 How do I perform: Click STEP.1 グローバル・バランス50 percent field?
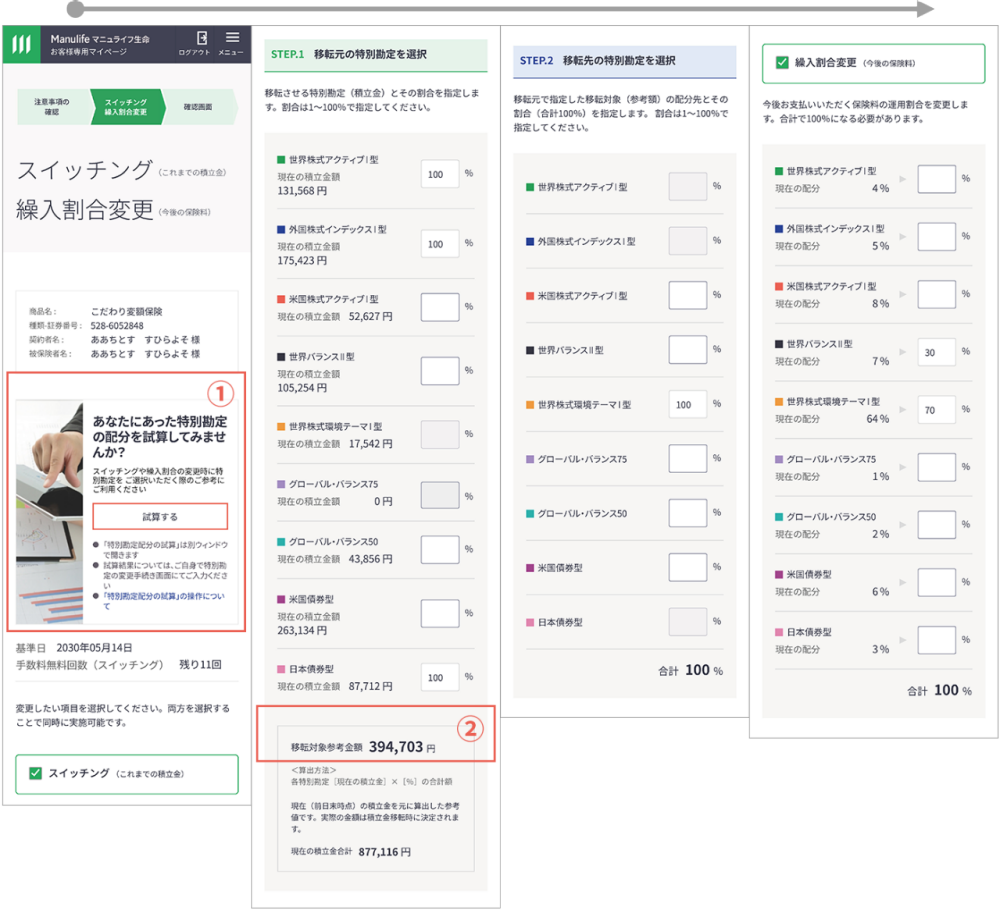(440, 550)
